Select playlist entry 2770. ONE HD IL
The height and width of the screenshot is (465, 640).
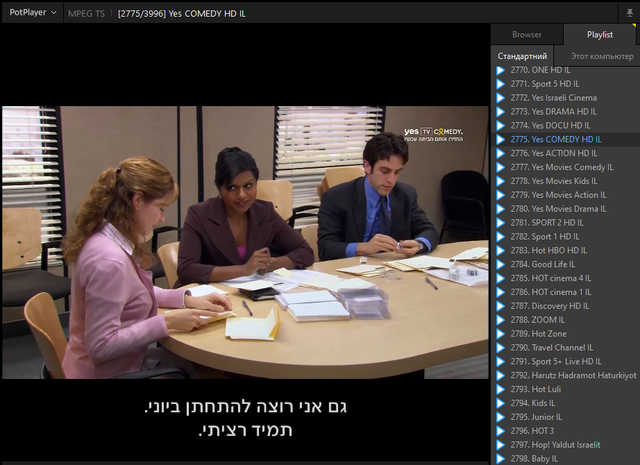(566, 70)
